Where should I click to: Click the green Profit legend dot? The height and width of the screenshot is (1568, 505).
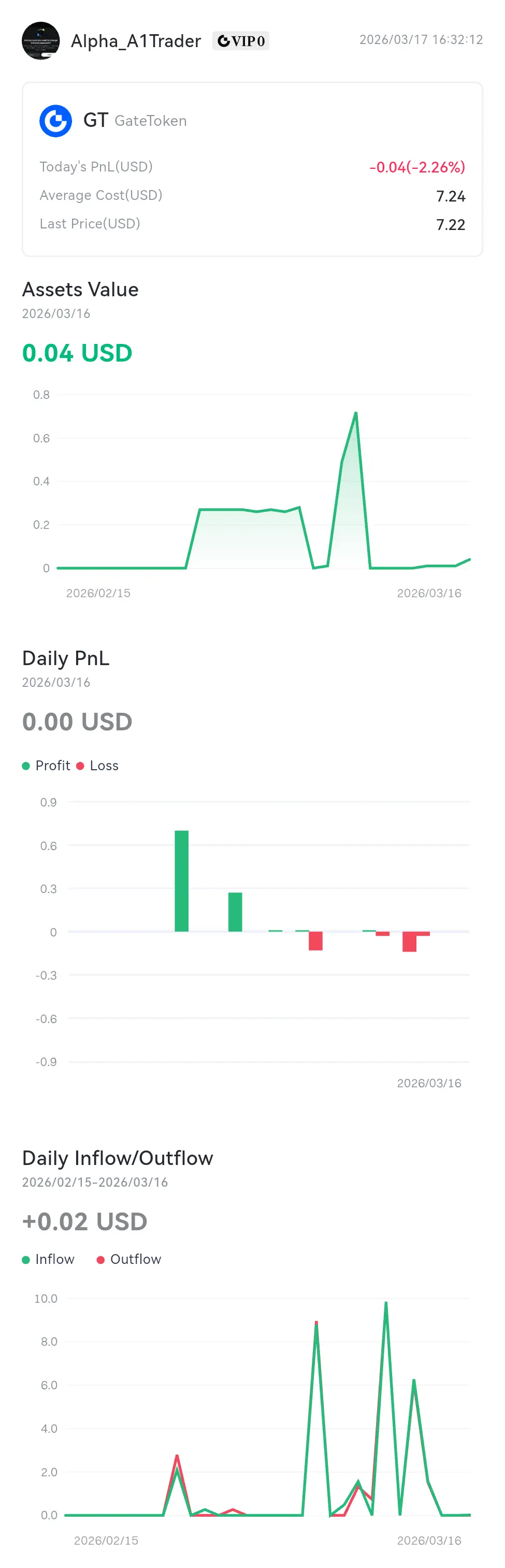click(25, 766)
